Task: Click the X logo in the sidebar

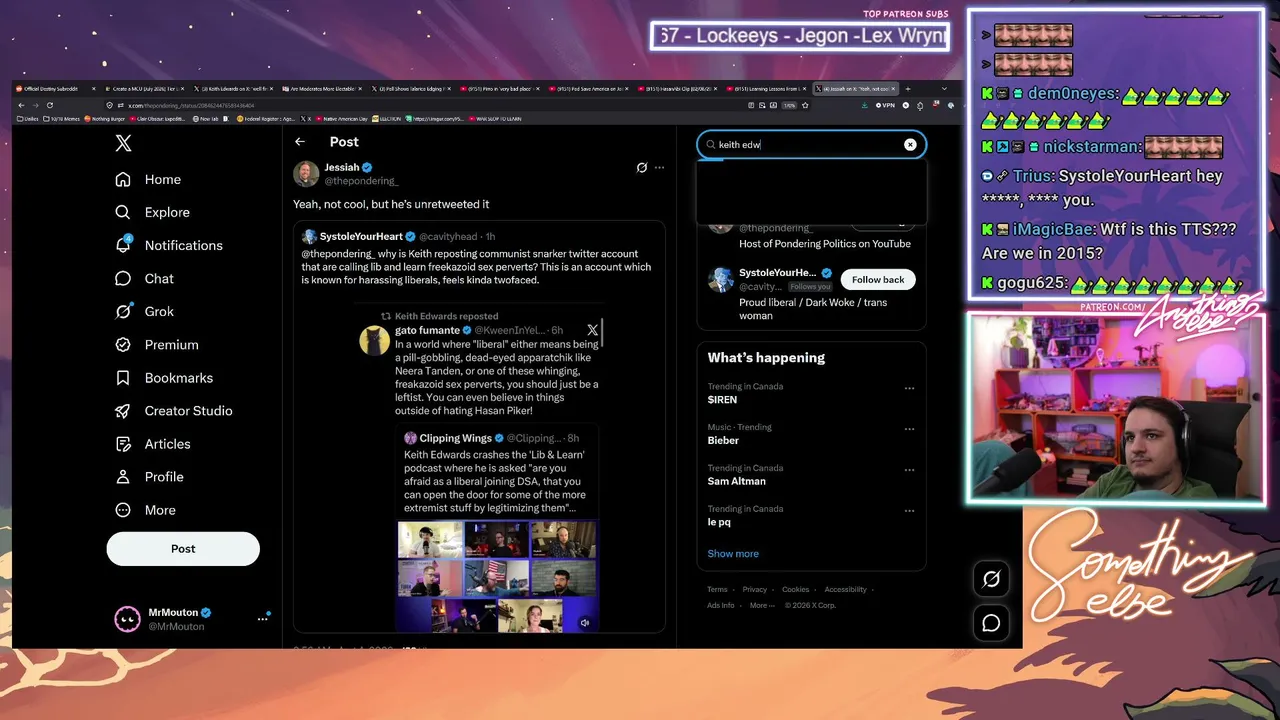Action: [123, 143]
